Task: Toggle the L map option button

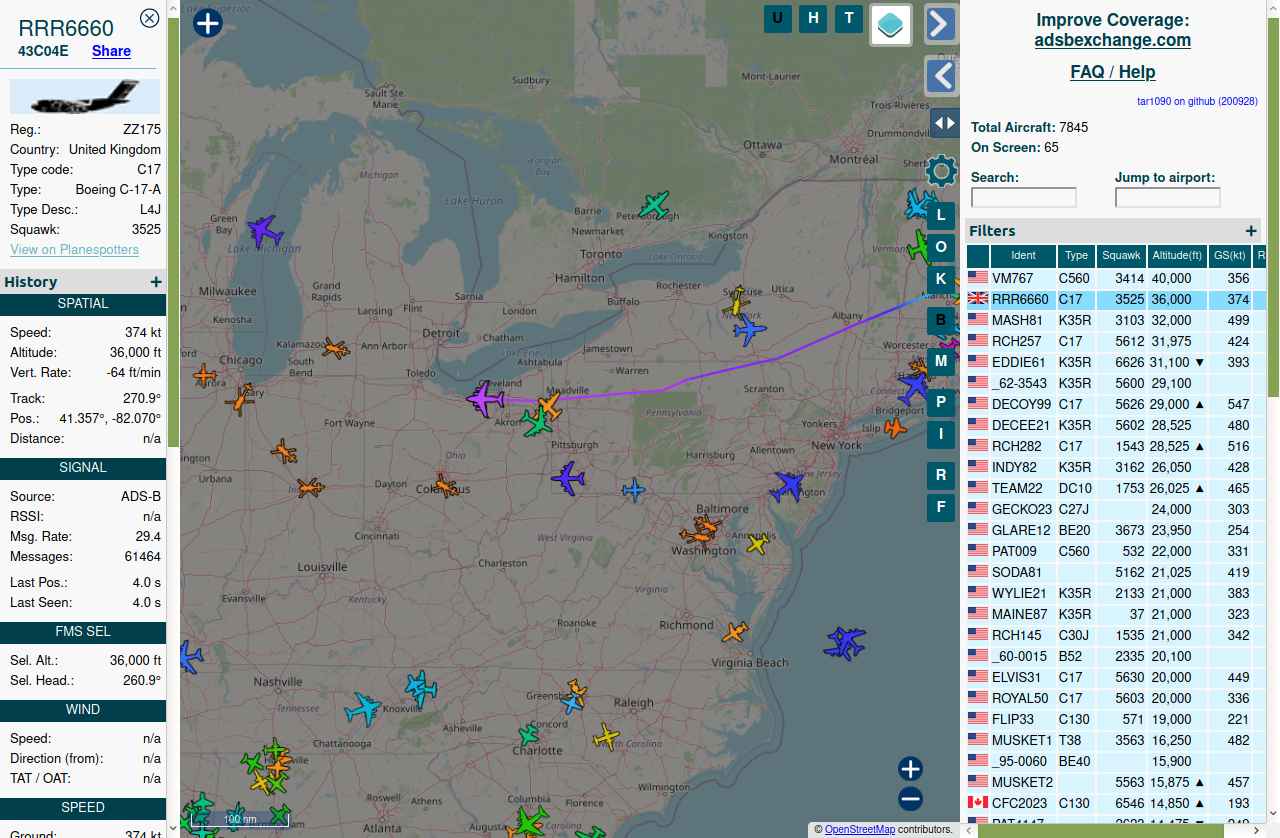Action: (x=941, y=215)
